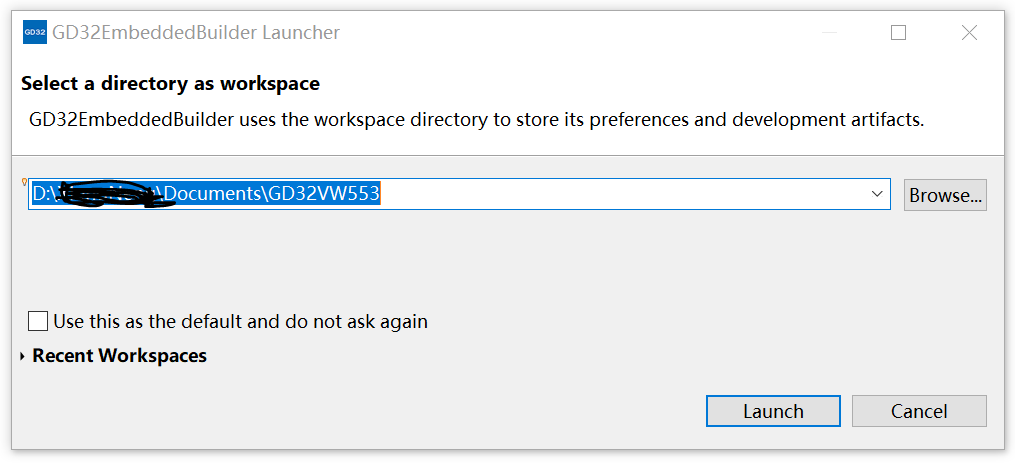This screenshot has height=465, width=1015.
Task: Maximize the Launcher dialog window
Action: [898, 32]
